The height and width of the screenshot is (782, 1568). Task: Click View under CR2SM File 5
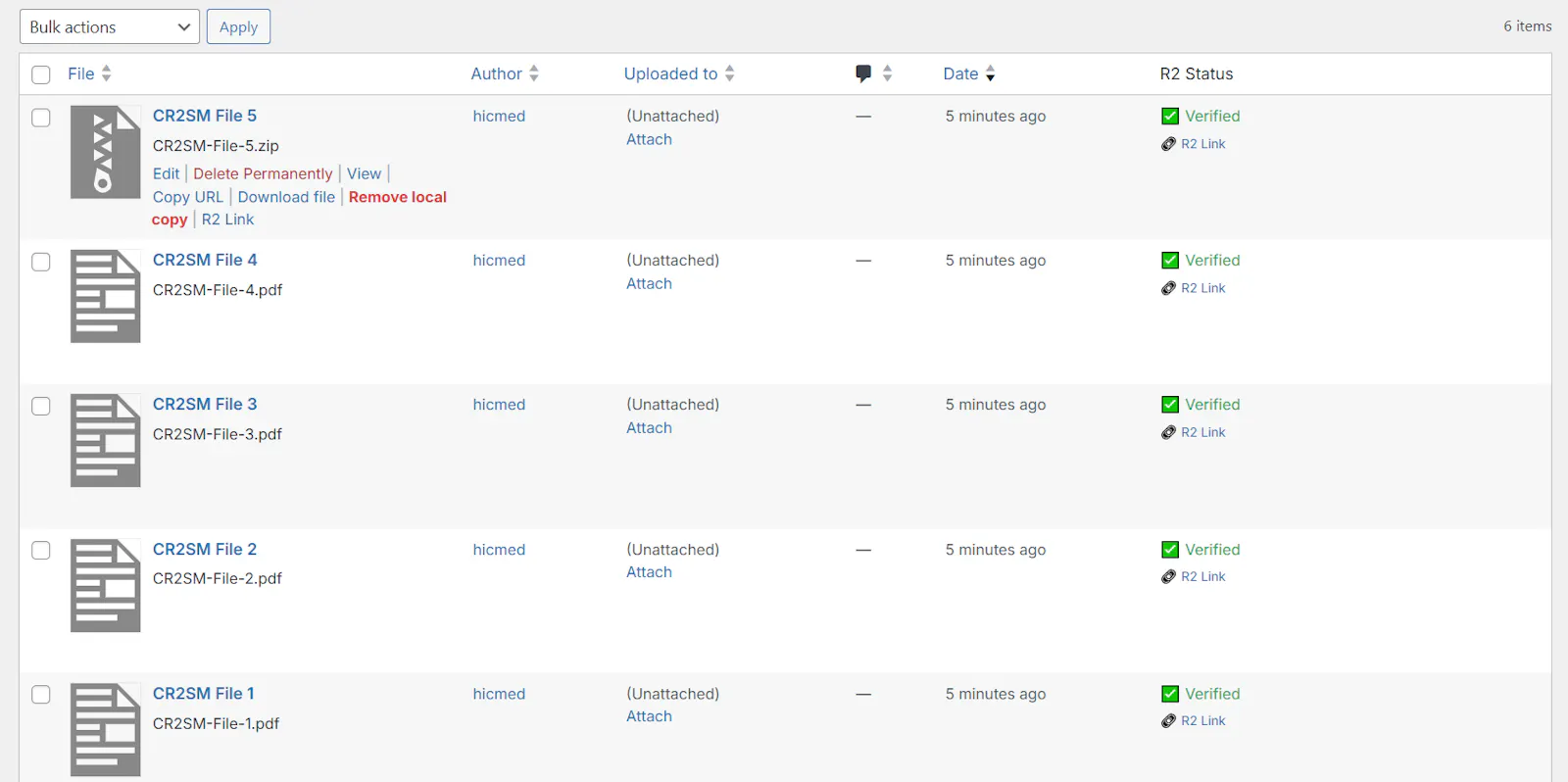[x=364, y=173]
